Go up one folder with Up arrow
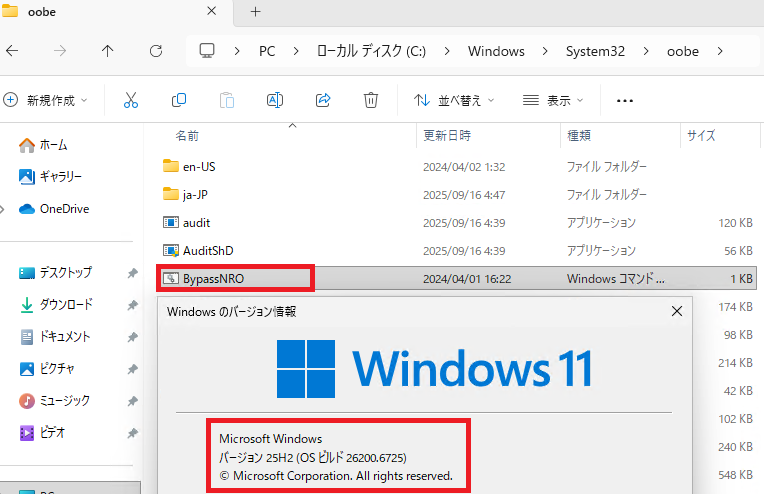Viewport: 764px width, 494px height. pos(108,51)
